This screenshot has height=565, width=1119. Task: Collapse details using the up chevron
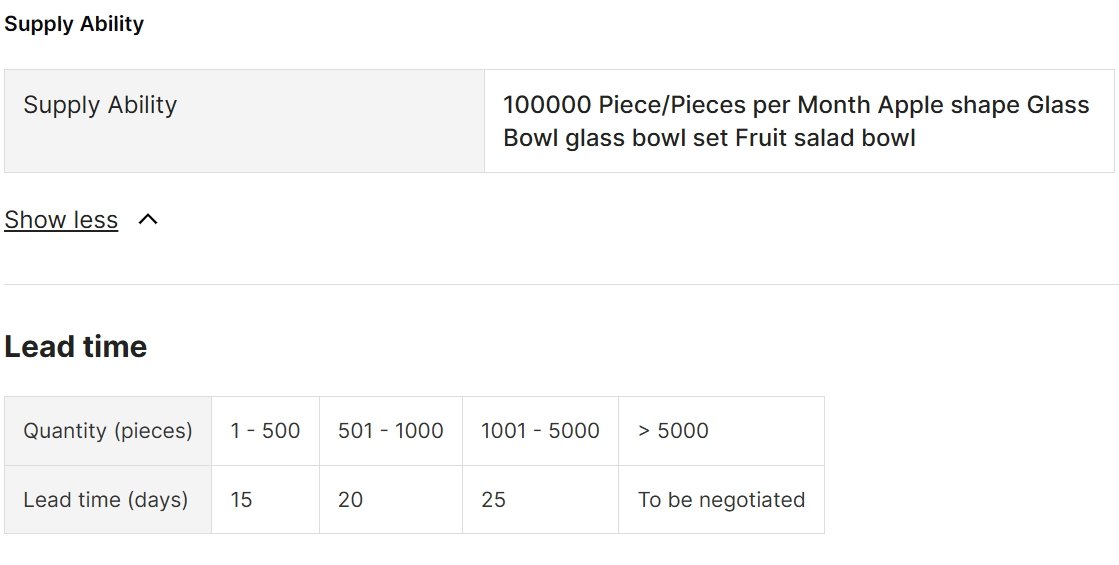tap(148, 220)
